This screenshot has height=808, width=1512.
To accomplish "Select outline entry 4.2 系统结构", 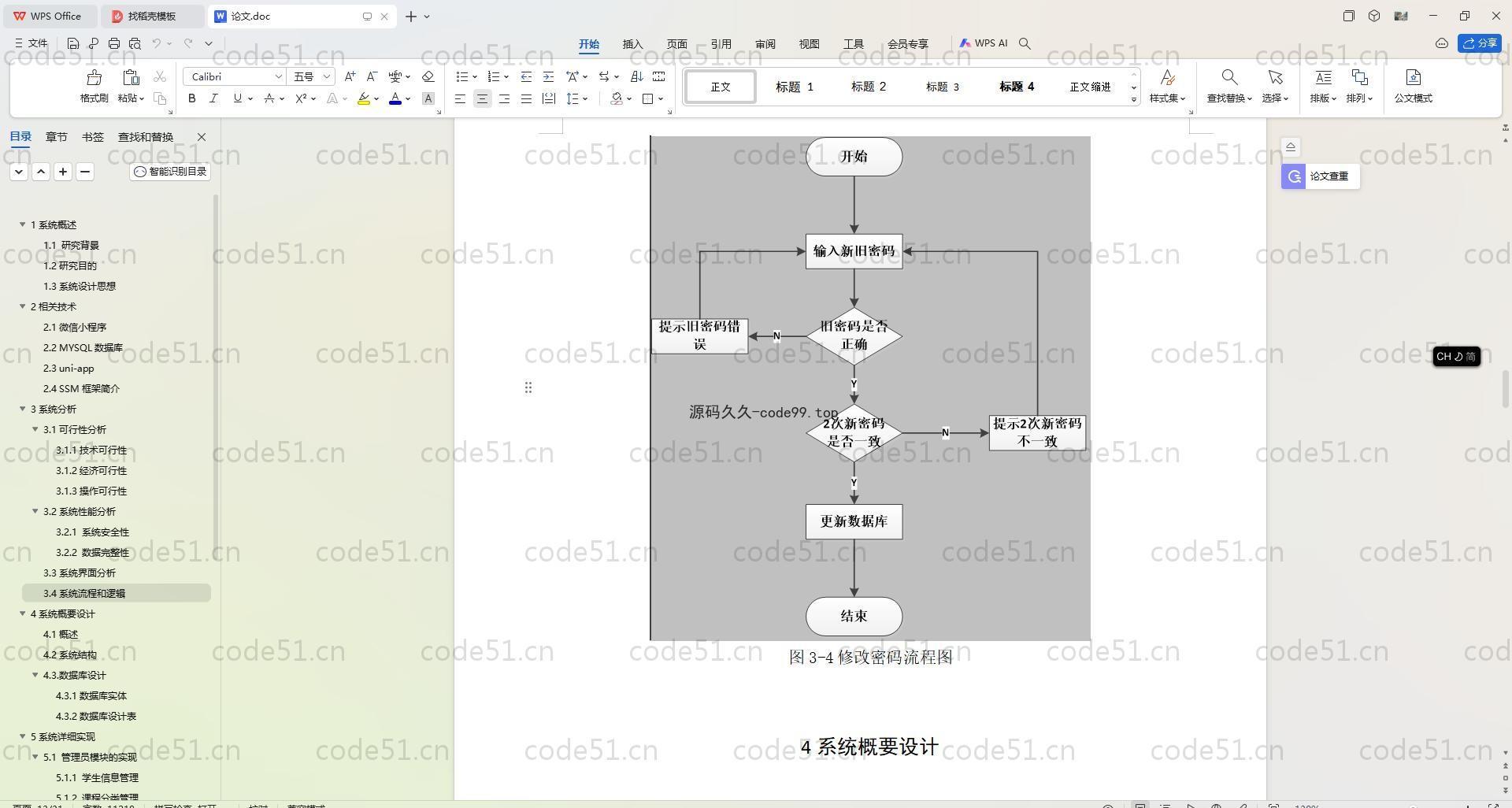I will [x=69, y=654].
